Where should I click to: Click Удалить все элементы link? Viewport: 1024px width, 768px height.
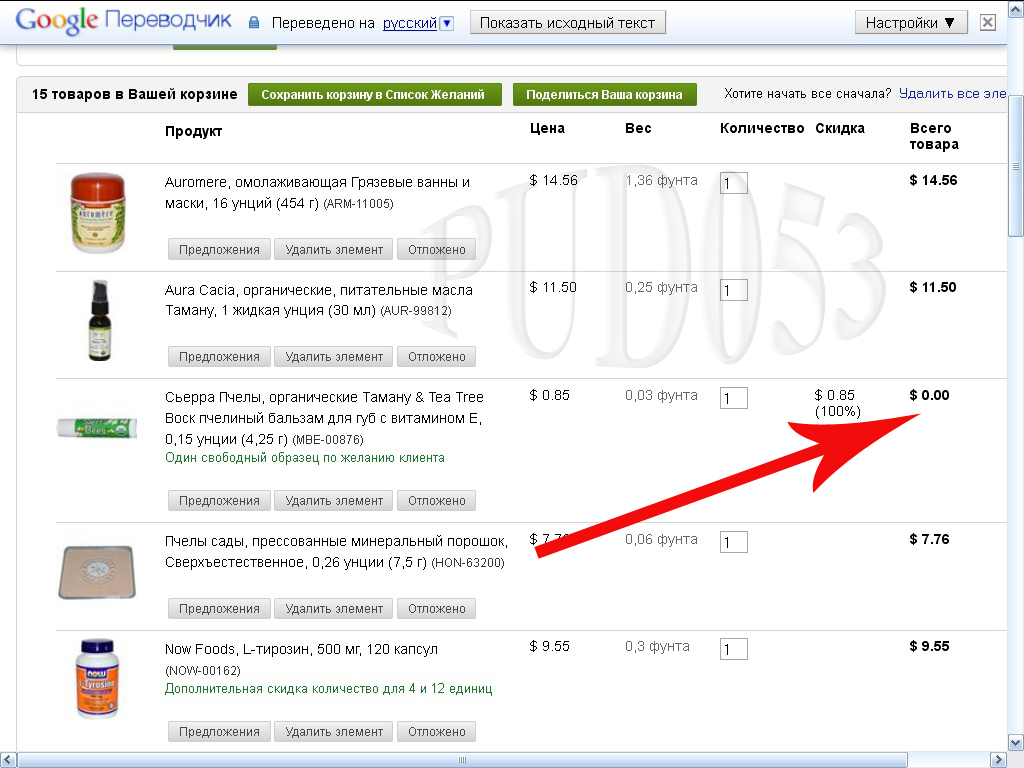[952, 93]
